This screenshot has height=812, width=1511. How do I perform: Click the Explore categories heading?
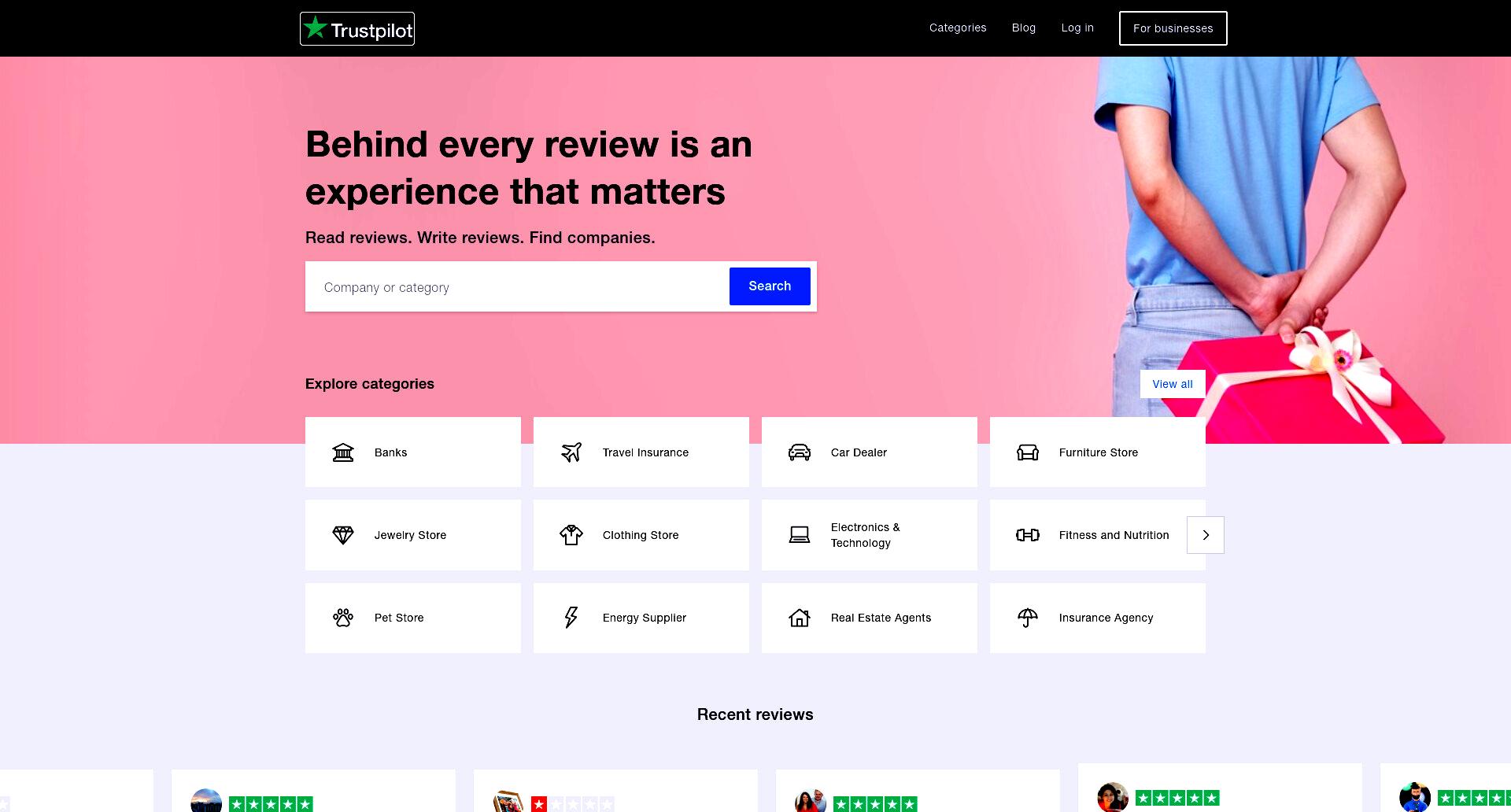pyautogui.click(x=370, y=384)
